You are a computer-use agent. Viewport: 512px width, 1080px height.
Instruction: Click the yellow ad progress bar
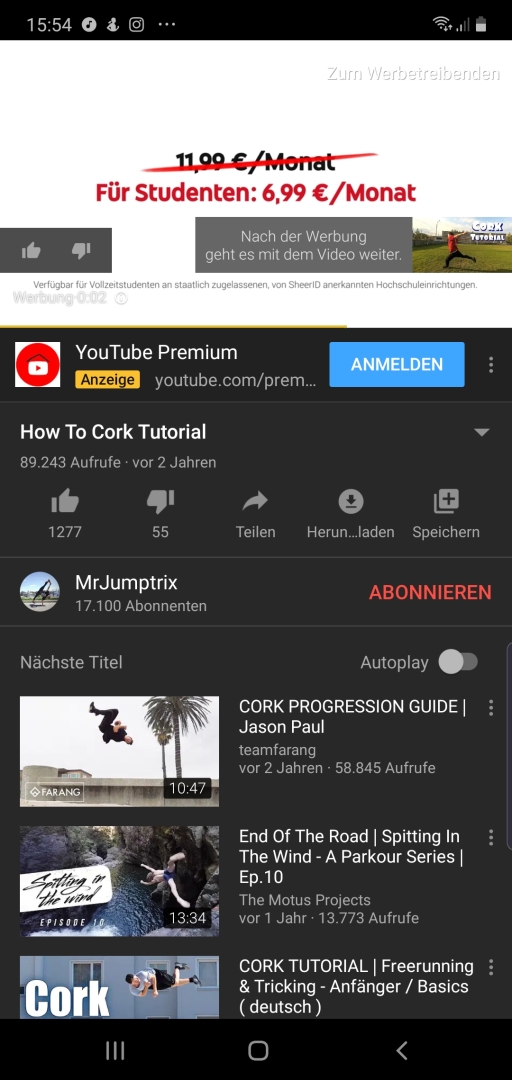[x=173, y=326]
